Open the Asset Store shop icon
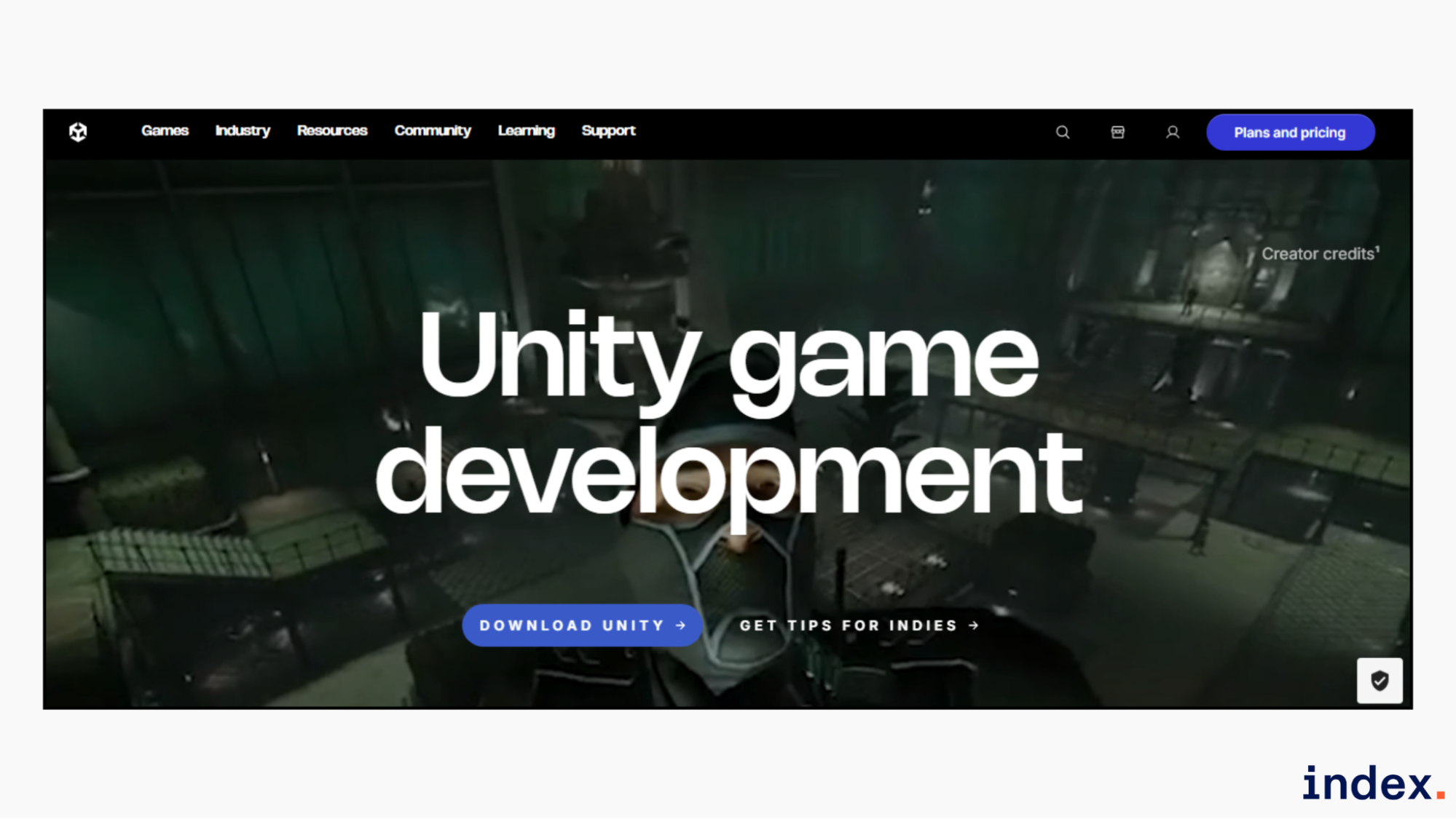1456x819 pixels. [1117, 132]
